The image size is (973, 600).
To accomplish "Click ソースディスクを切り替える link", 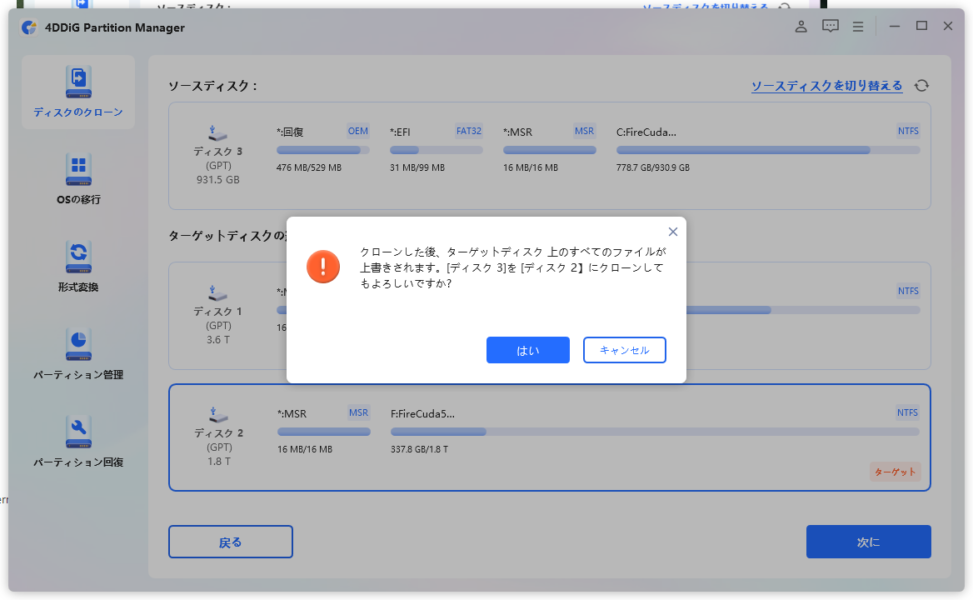I will tap(827, 86).
